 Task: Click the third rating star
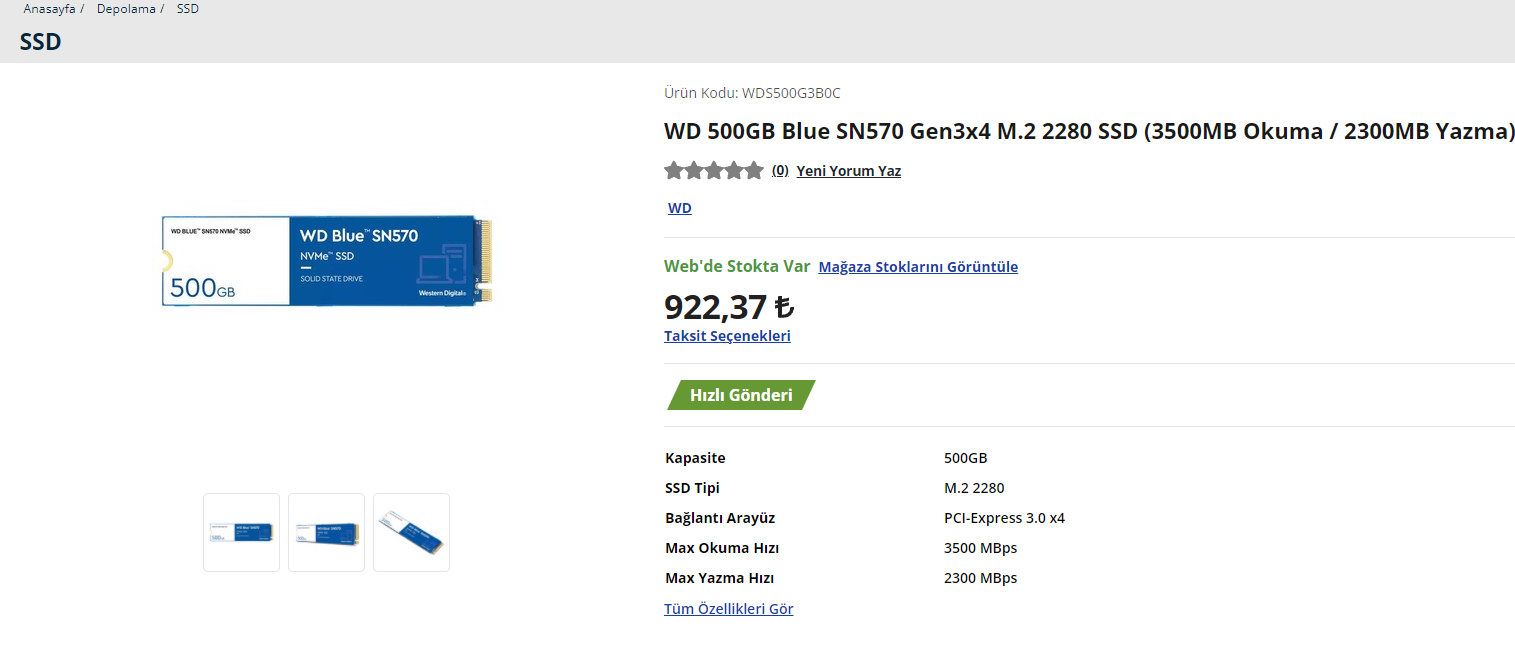click(x=714, y=171)
